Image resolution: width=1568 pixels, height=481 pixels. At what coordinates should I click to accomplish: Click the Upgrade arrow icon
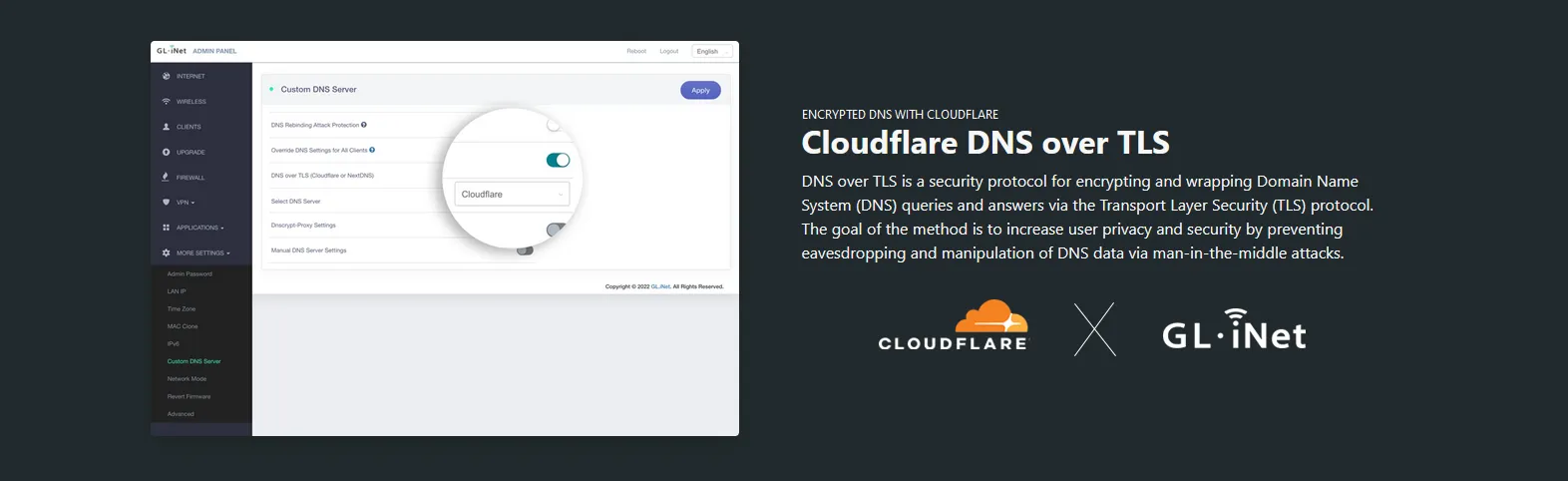pyautogui.click(x=166, y=153)
